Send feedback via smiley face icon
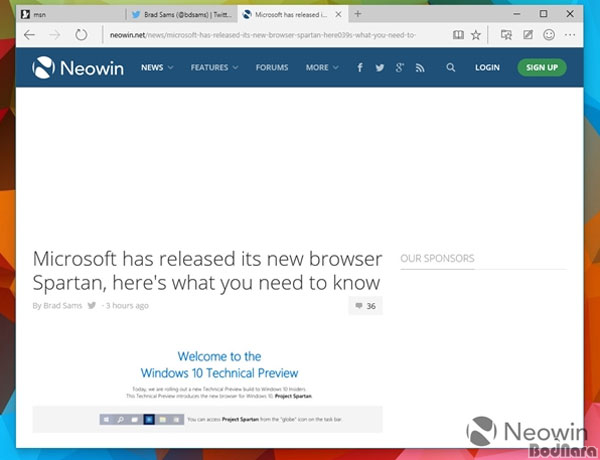The image size is (600, 460). 549,35
